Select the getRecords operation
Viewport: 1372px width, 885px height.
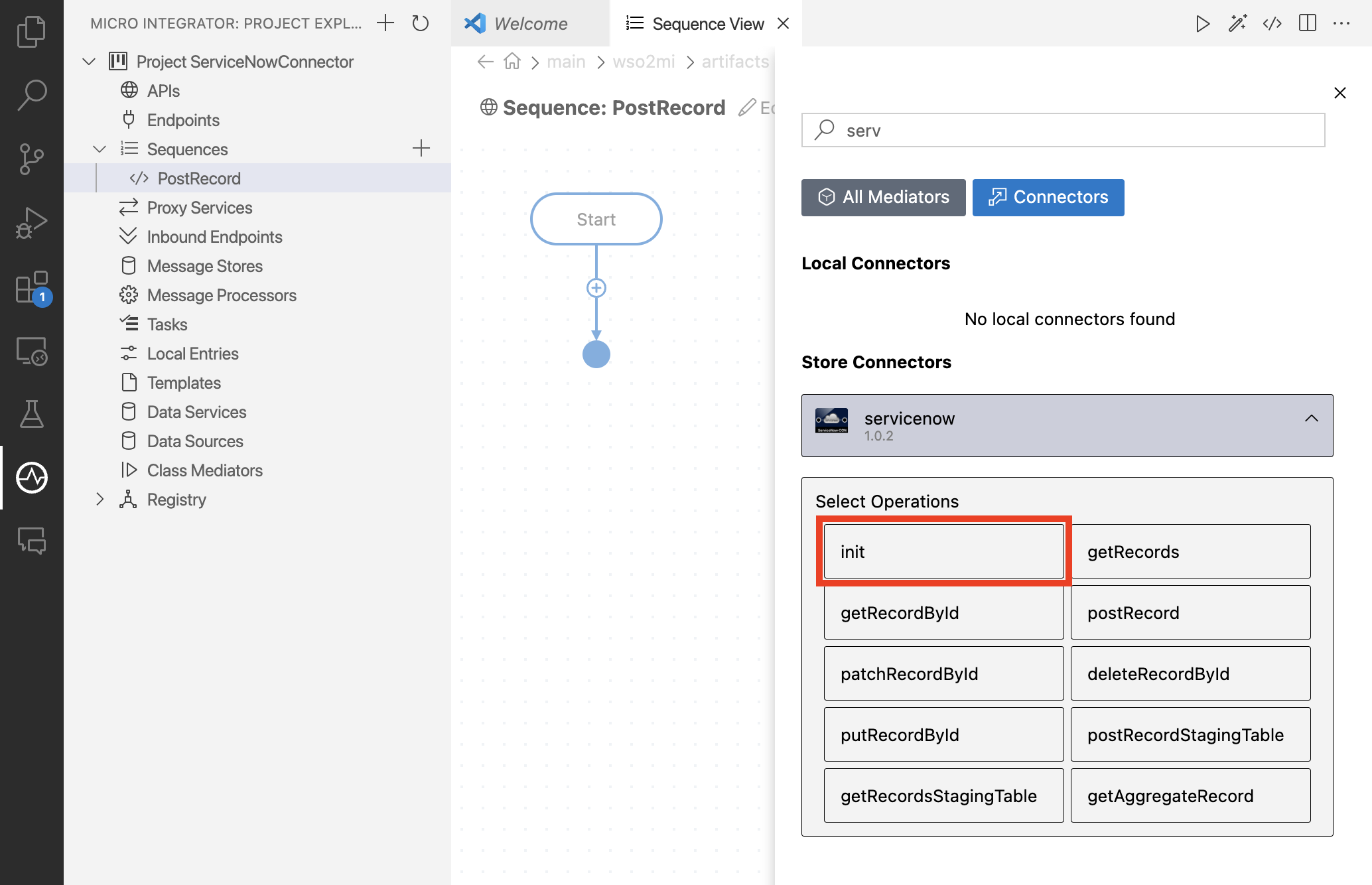(x=1190, y=551)
